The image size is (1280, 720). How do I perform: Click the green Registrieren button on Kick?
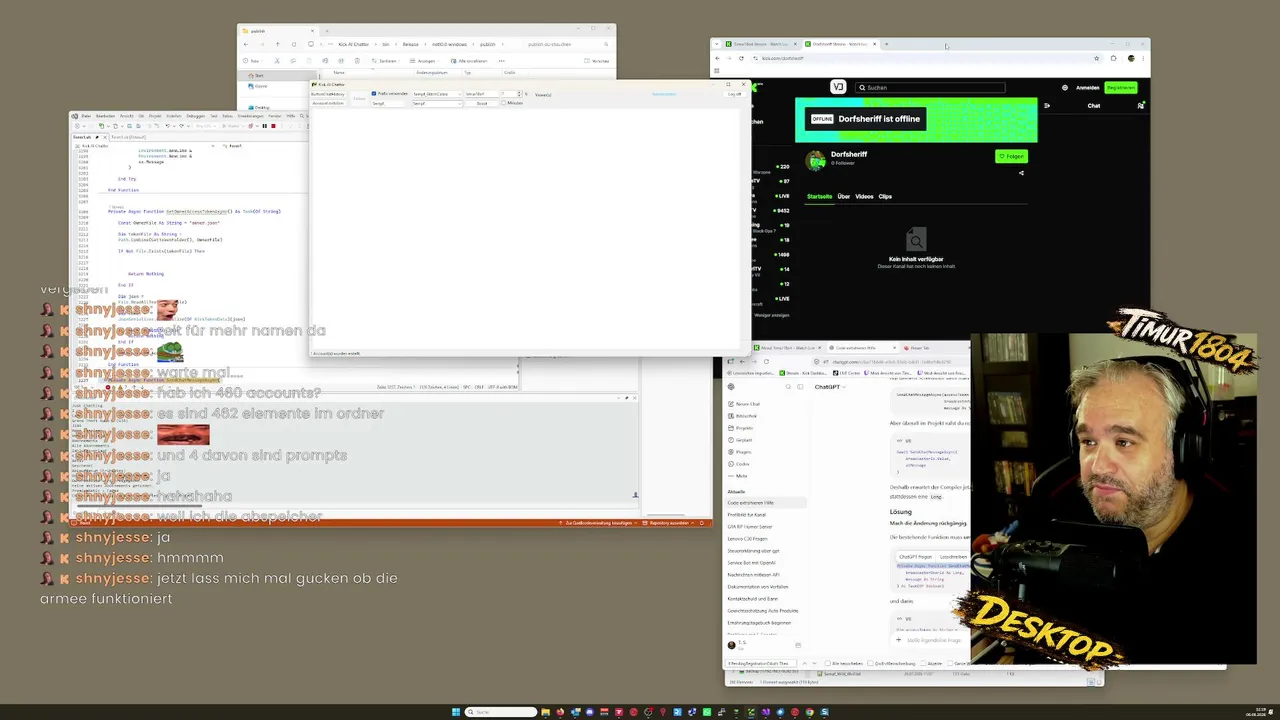[1121, 88]
